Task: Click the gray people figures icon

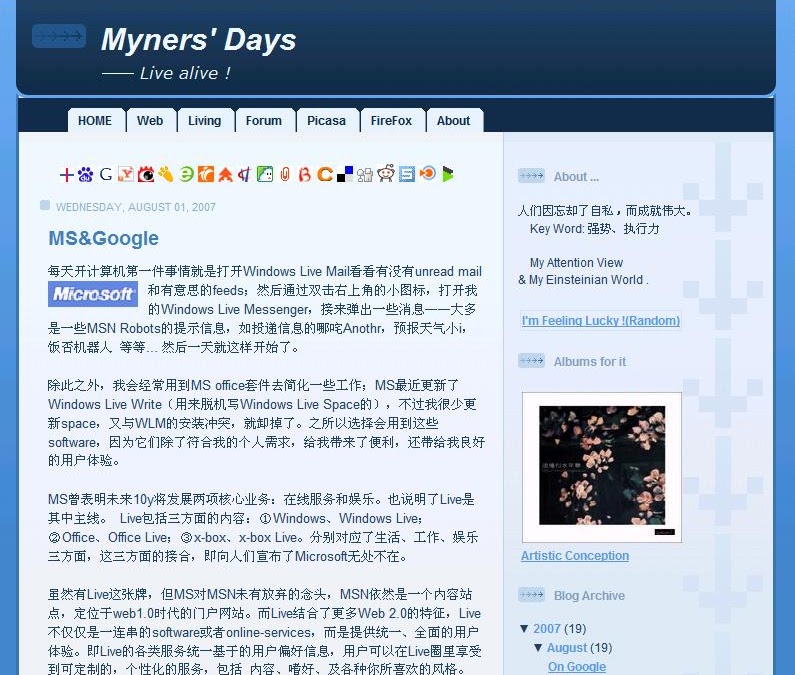Action: click(x=365, y=175)
